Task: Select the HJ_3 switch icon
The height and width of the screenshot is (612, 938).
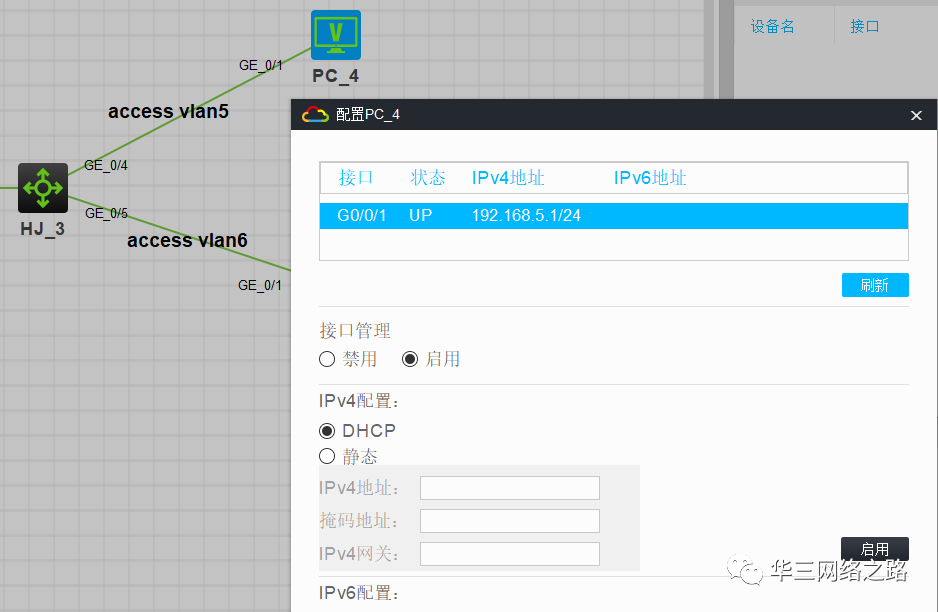Action: pyautogui.click(x=42, y=187)
